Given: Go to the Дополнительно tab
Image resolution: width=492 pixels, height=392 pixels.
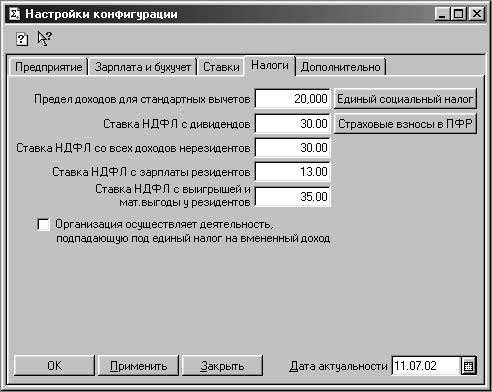Looking at the screenshot, I should (x=340, y=67).
